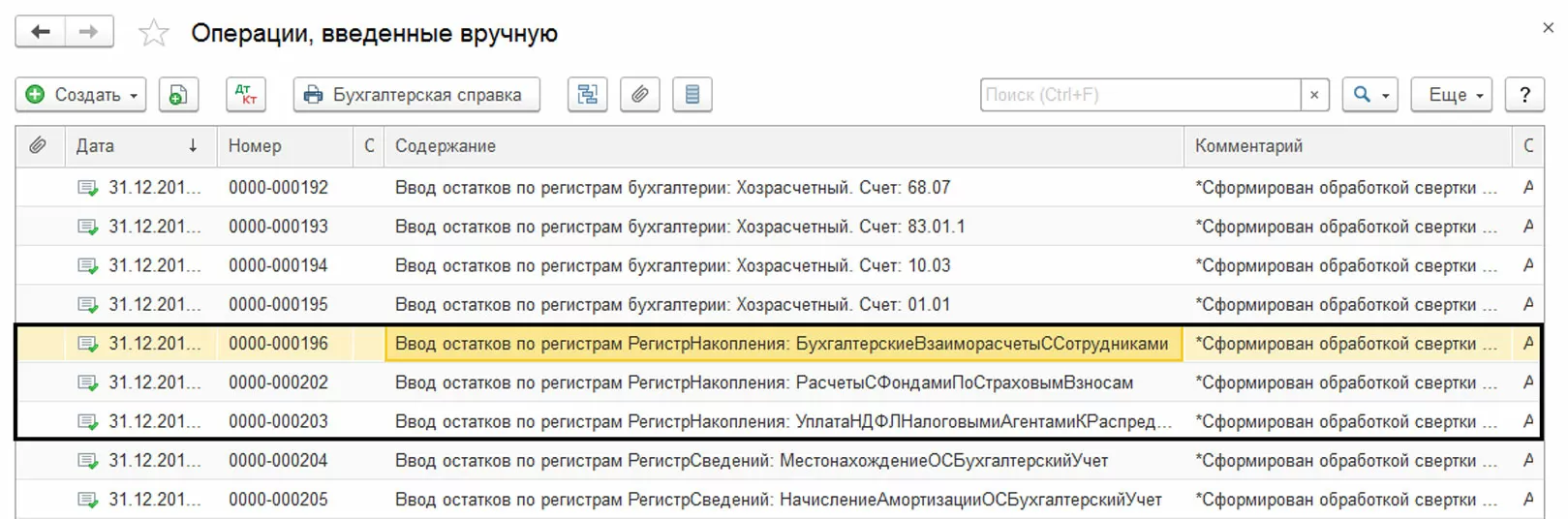Open the Еще menu
The image size is (1568, 519).
pos(1451,95)
